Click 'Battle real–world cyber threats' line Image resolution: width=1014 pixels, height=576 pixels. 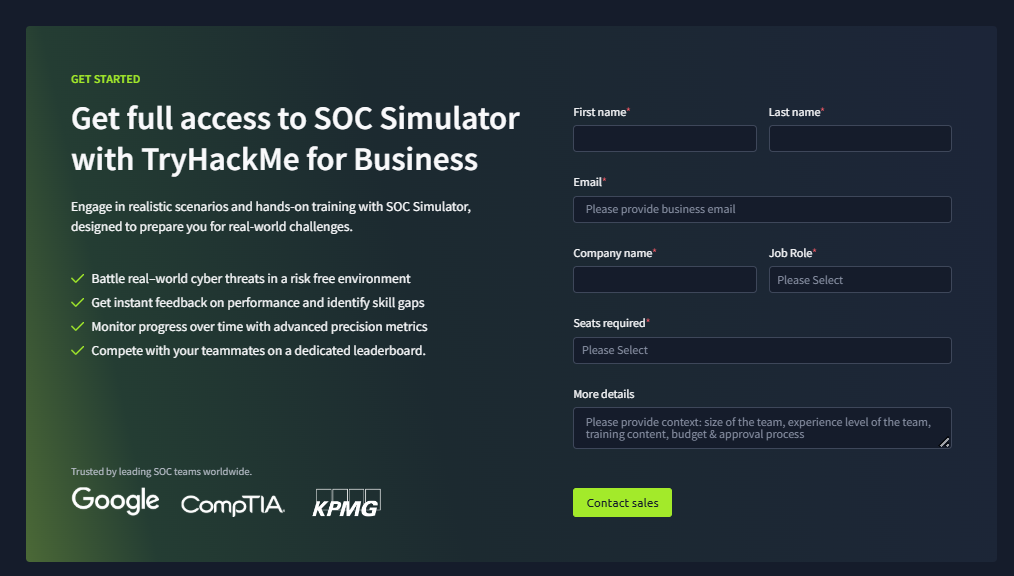click(251, 279)
